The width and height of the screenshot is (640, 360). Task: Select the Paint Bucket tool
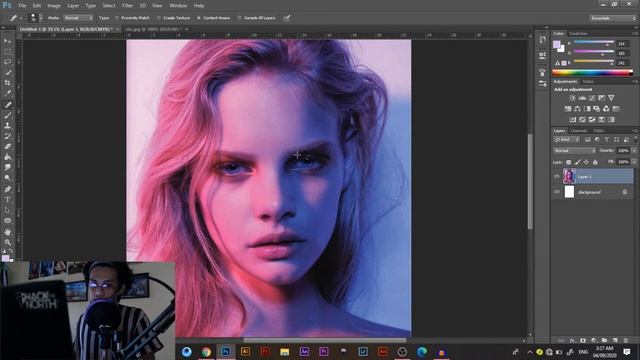tap(7, 158)
